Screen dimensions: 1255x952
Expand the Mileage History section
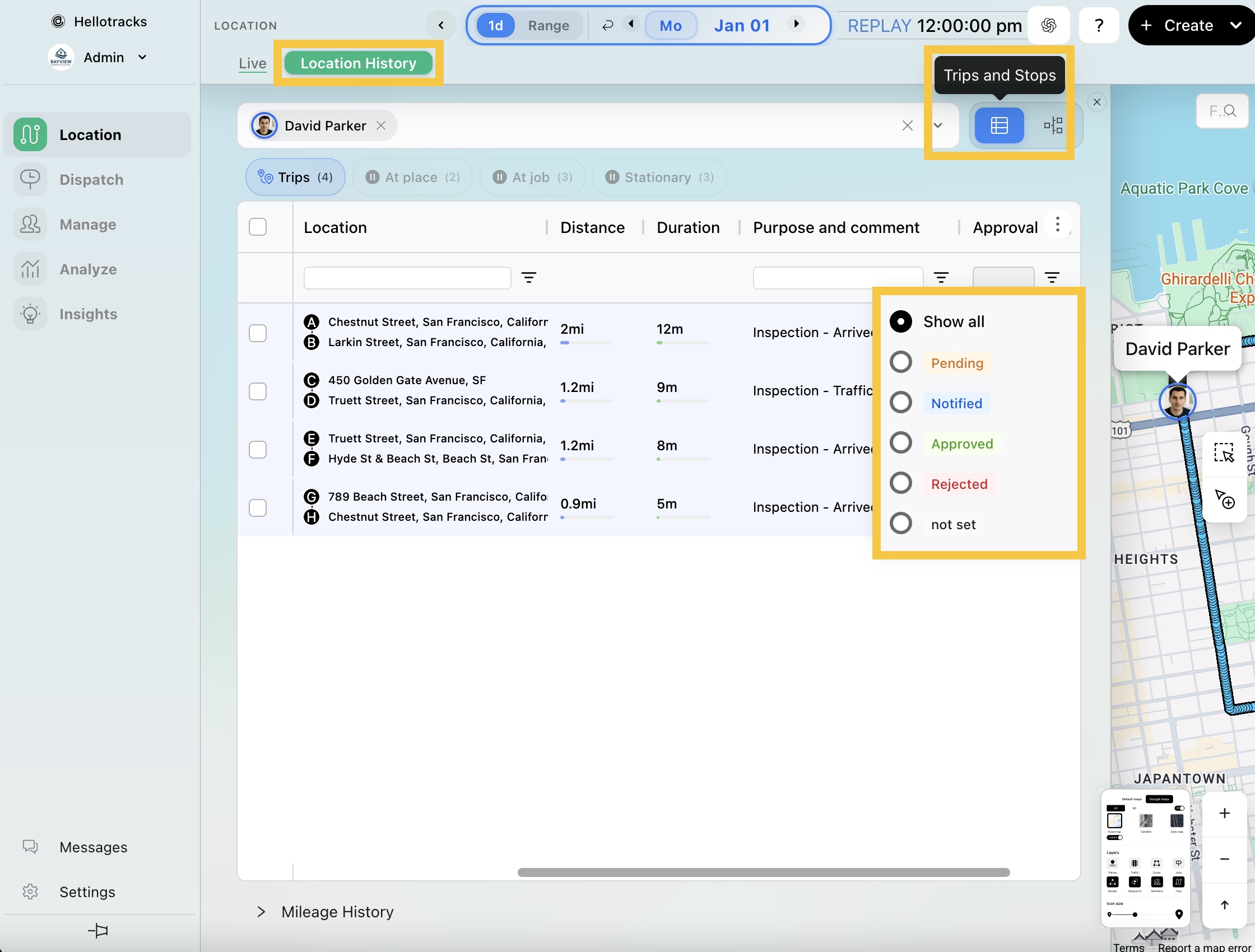tap(261, 912)
